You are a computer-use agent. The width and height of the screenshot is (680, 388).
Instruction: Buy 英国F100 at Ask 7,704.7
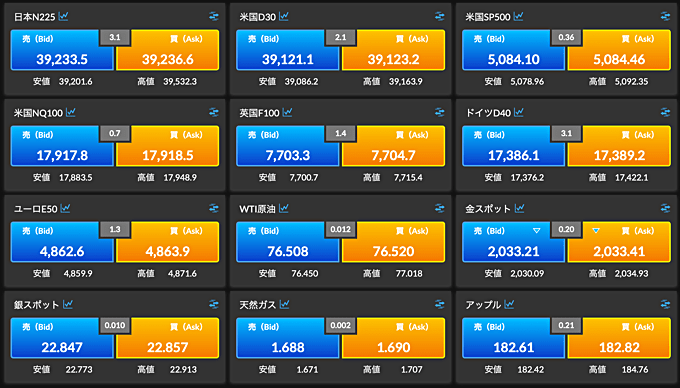tap(393, 146)
